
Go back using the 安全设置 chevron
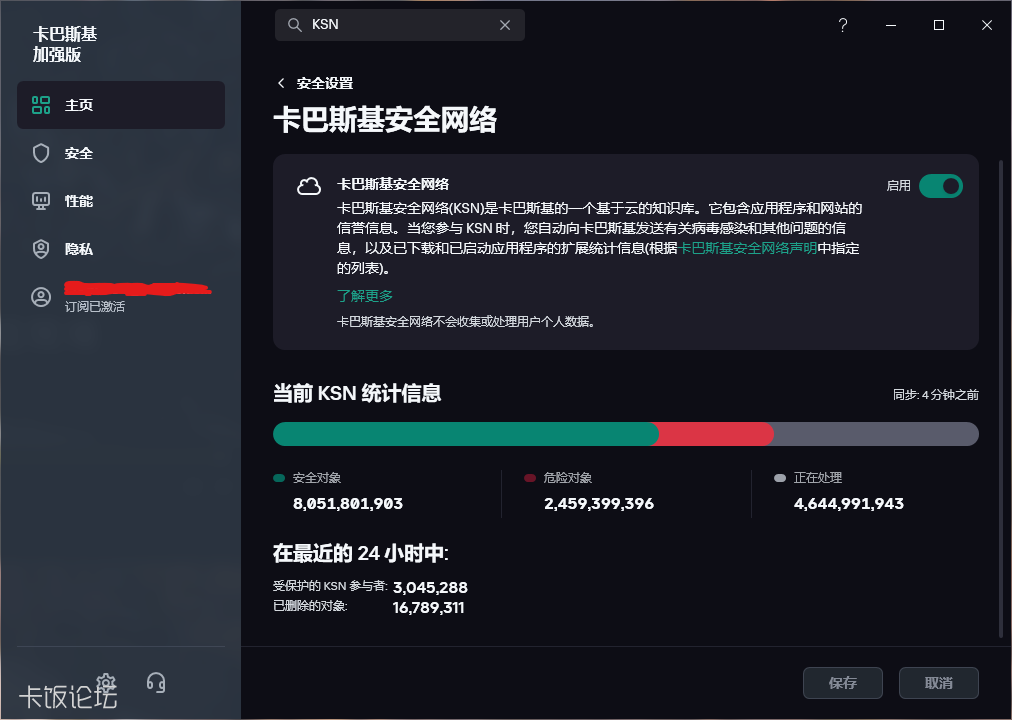pyautogui.click(x=282, y=83)
